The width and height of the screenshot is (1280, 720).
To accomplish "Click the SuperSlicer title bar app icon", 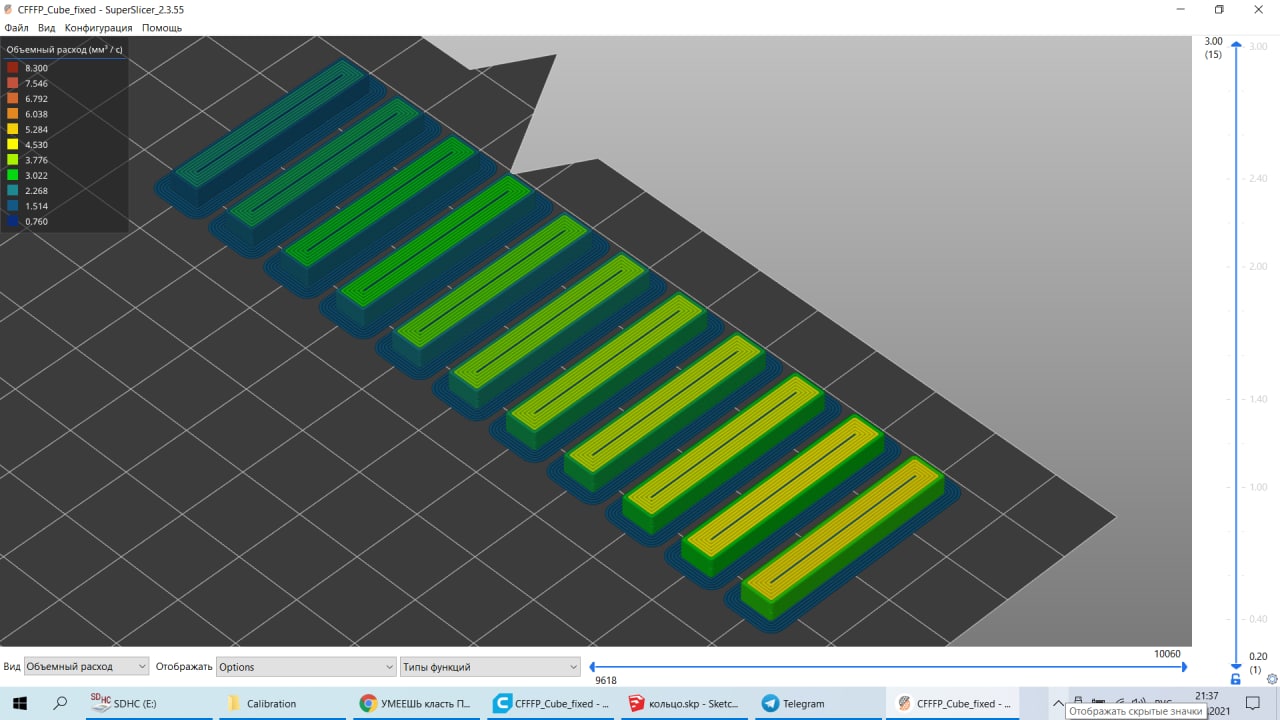I will click(9, 9).
